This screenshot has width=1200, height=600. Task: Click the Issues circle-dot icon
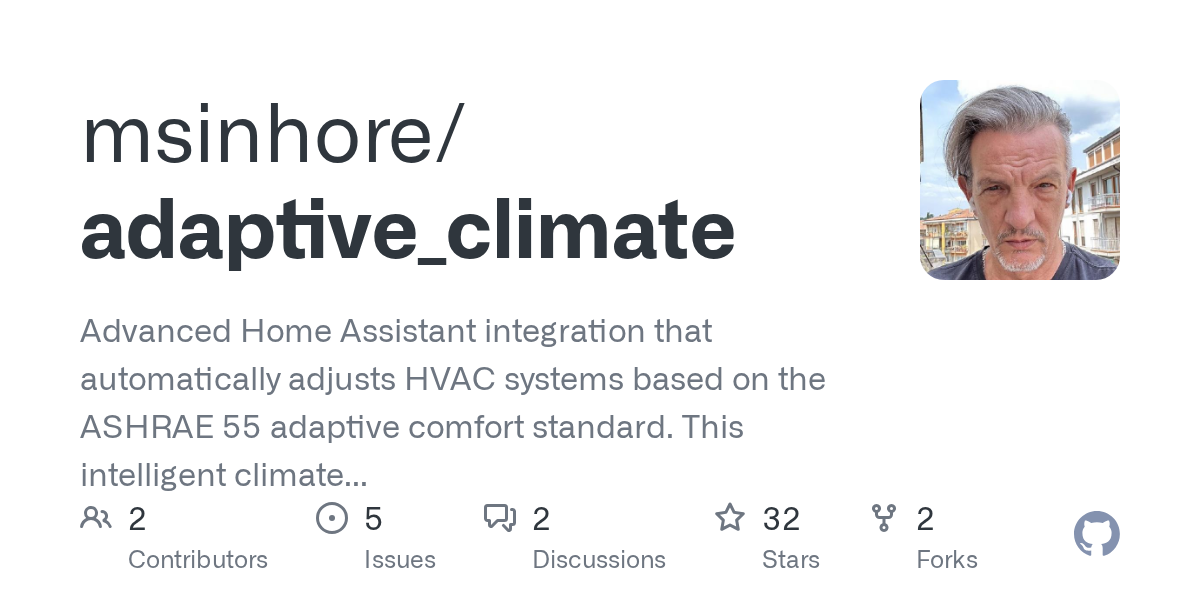click(331, 518)
